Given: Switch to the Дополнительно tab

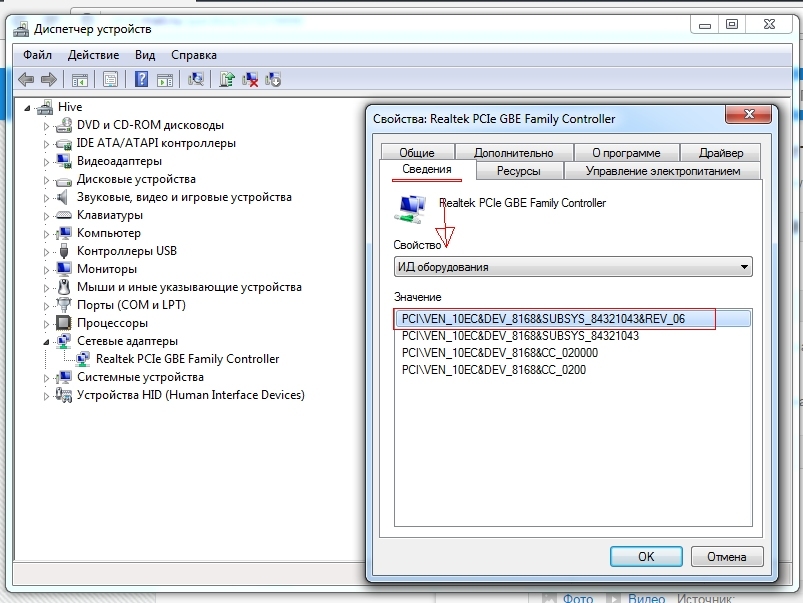Looking at the screenshot, I should pyautogui.click(x=514, y=153).
